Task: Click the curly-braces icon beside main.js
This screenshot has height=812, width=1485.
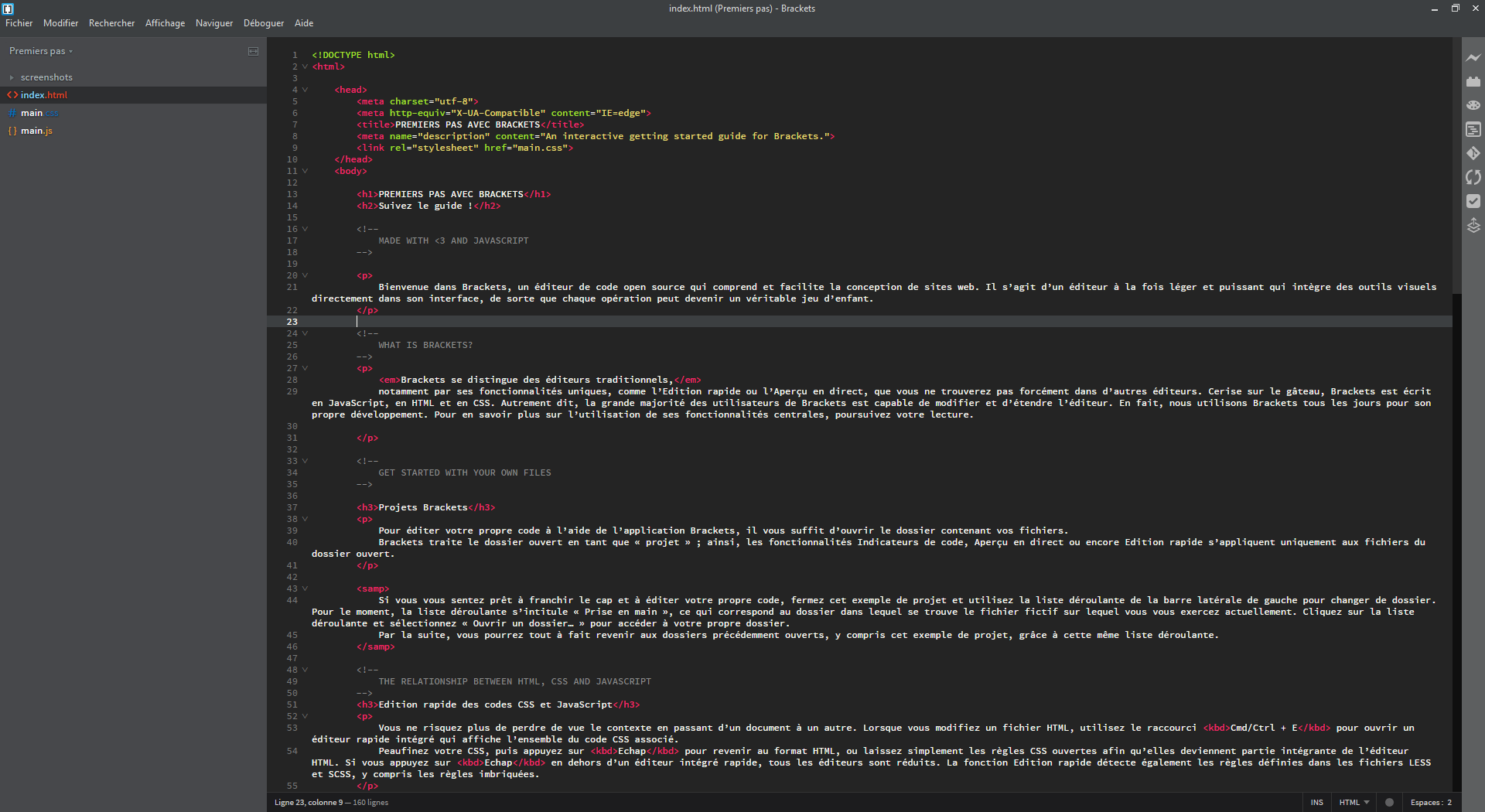Action: click(12, 131)
